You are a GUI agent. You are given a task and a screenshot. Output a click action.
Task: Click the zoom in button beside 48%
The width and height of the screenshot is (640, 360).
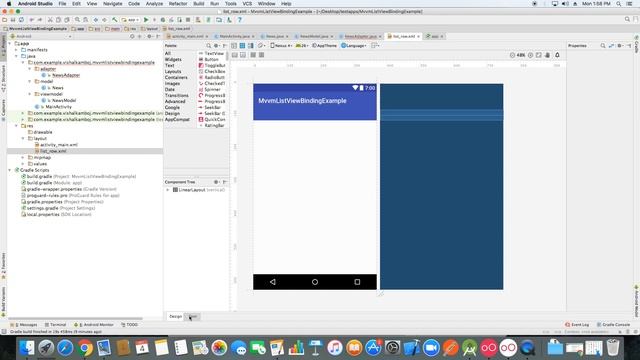coord(530,55)
